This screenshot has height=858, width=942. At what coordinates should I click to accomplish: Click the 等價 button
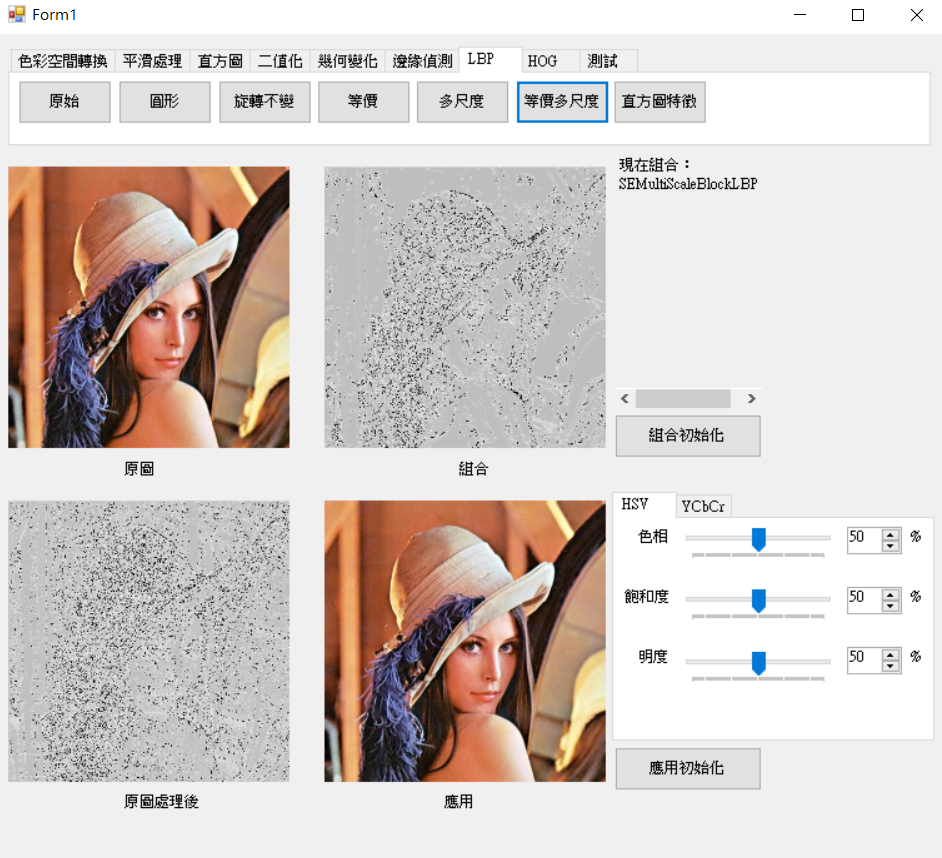point(363,102)
